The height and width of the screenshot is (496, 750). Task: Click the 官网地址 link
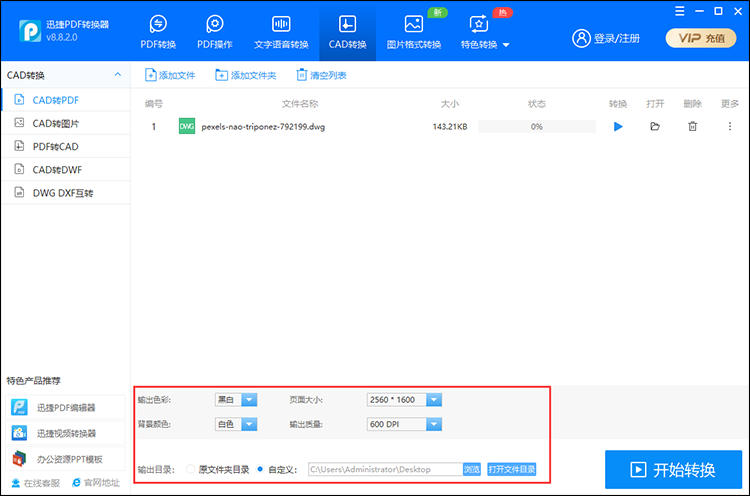click(96, 483)
